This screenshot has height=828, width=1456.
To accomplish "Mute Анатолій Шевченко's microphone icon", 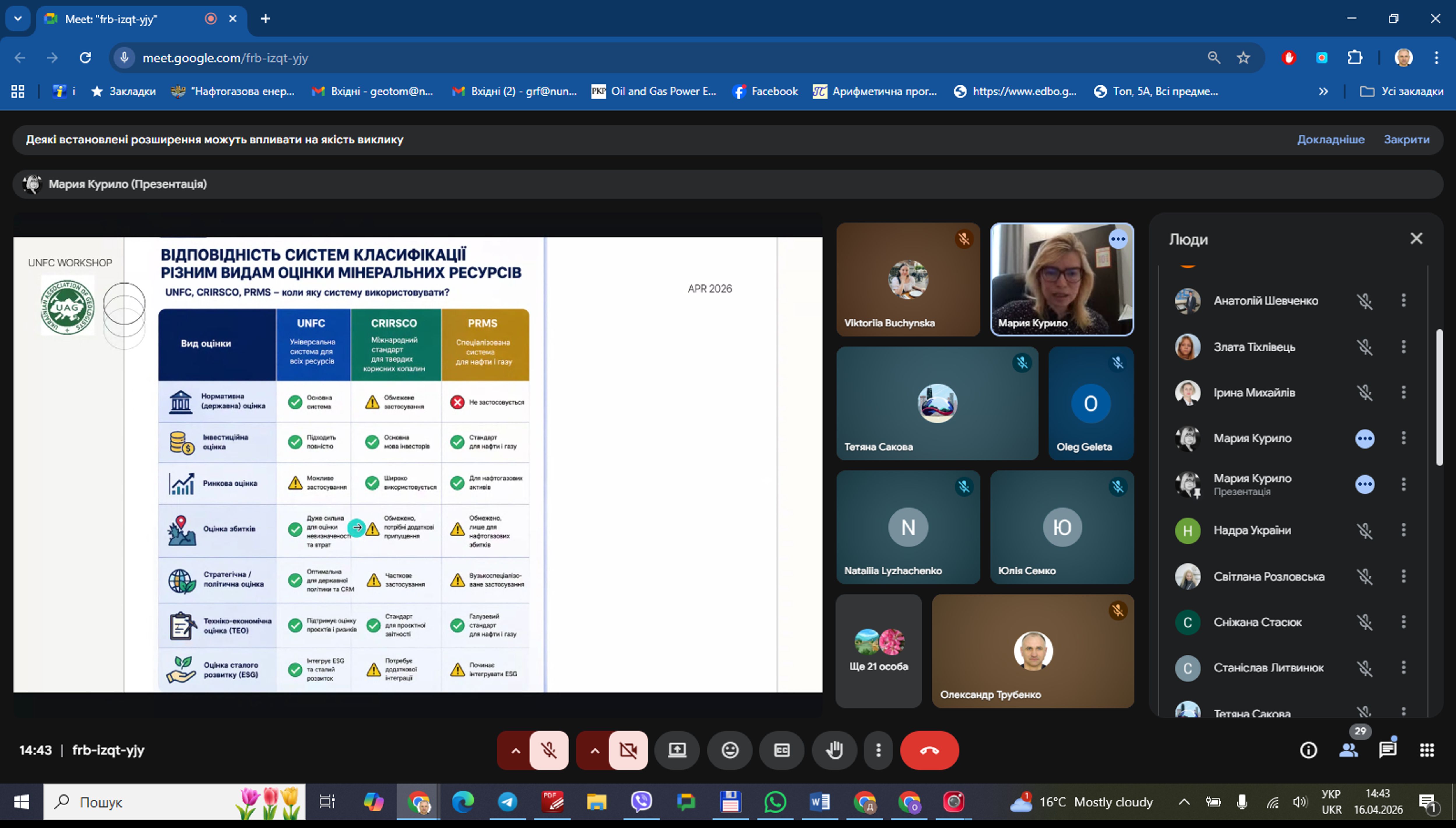I will tap(1365, 301).
